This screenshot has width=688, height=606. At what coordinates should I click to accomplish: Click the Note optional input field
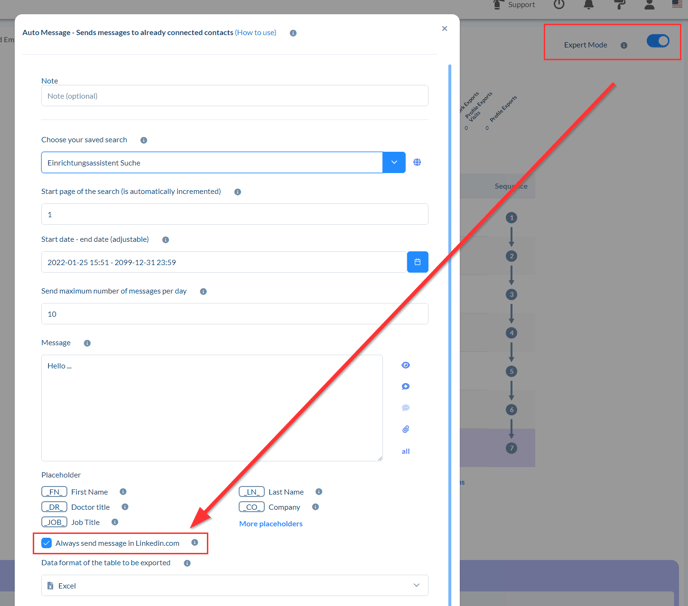234,96
